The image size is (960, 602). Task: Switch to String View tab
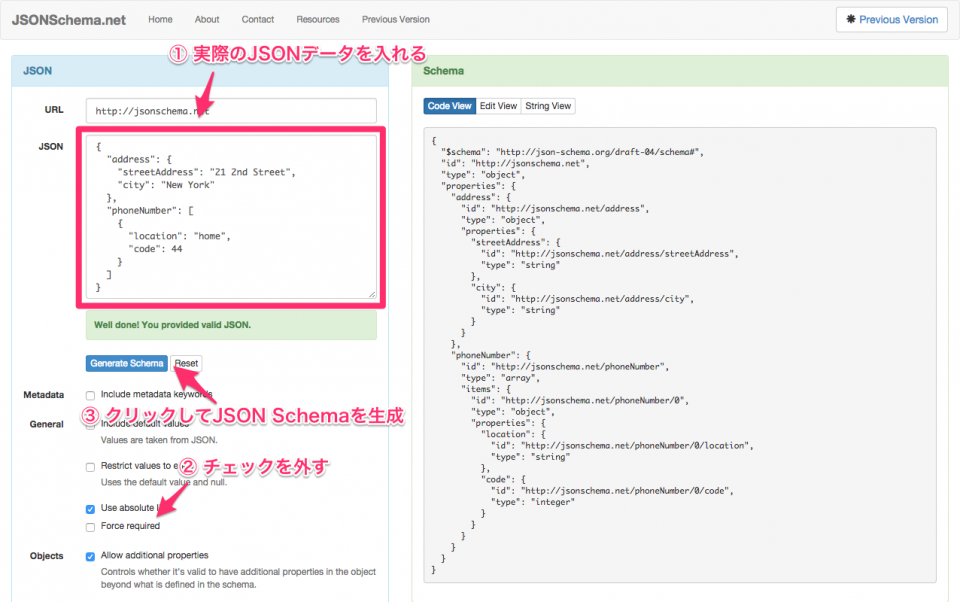[x=548, y=106]
